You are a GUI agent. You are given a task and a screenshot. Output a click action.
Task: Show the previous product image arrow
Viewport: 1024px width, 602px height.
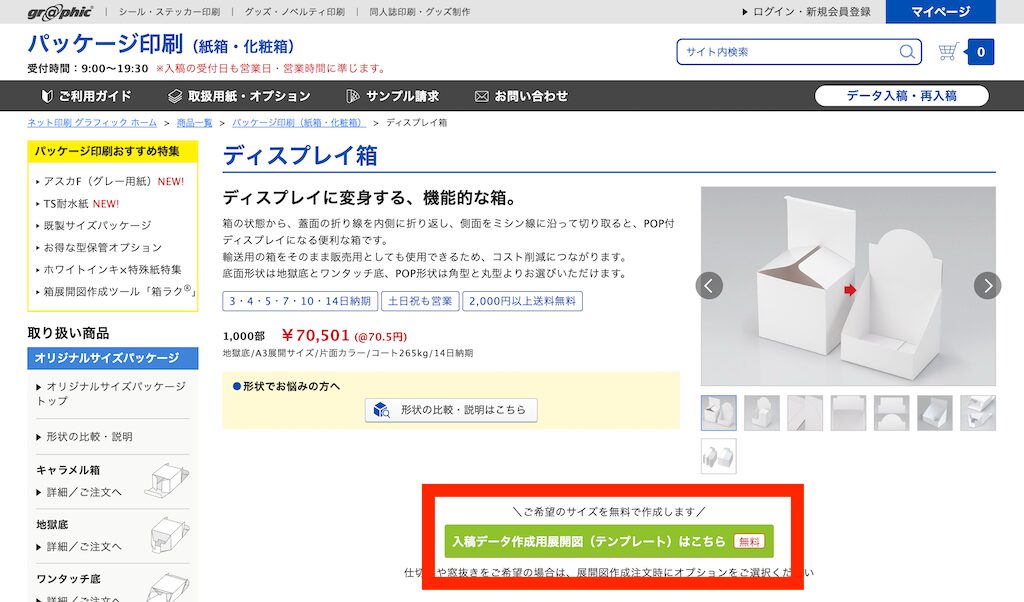tap(709, 285)
